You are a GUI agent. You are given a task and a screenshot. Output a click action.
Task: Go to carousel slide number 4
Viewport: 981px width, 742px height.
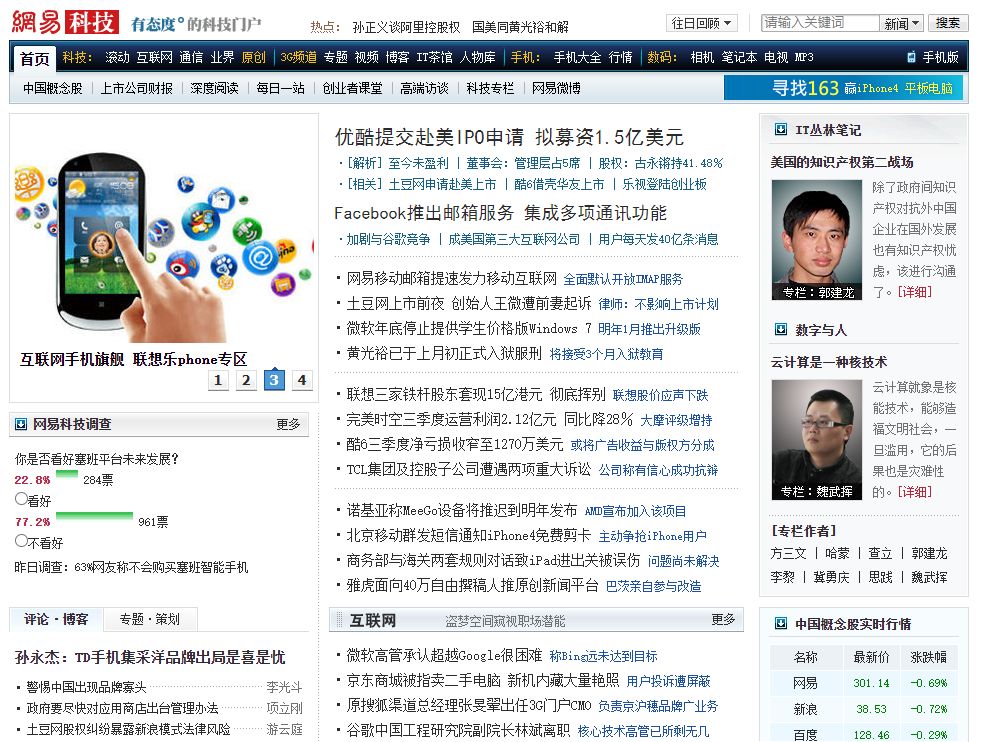[302, 380]
